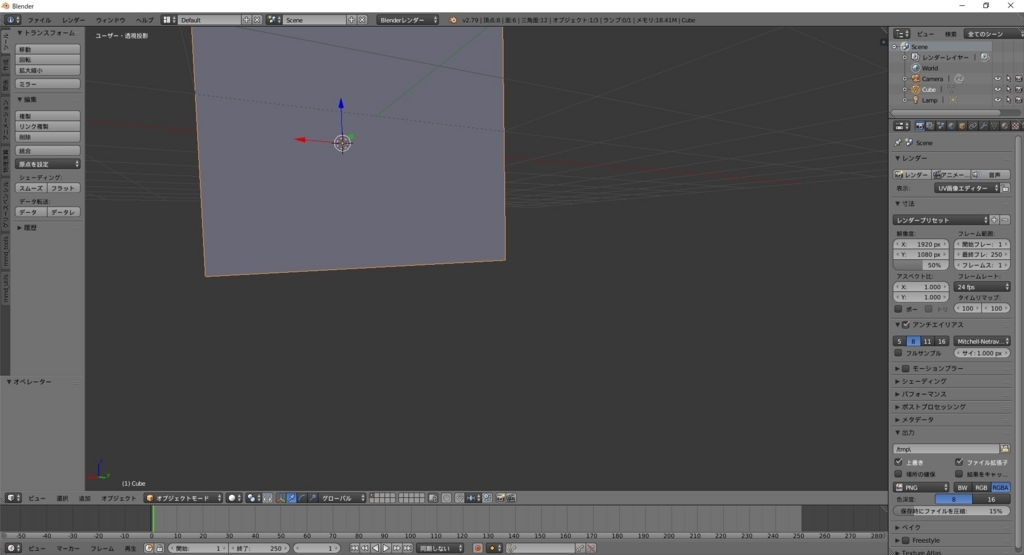Click the record auto-keyframe button
The height and width of the screenshot is (555, 1024).
pos(477,548)
